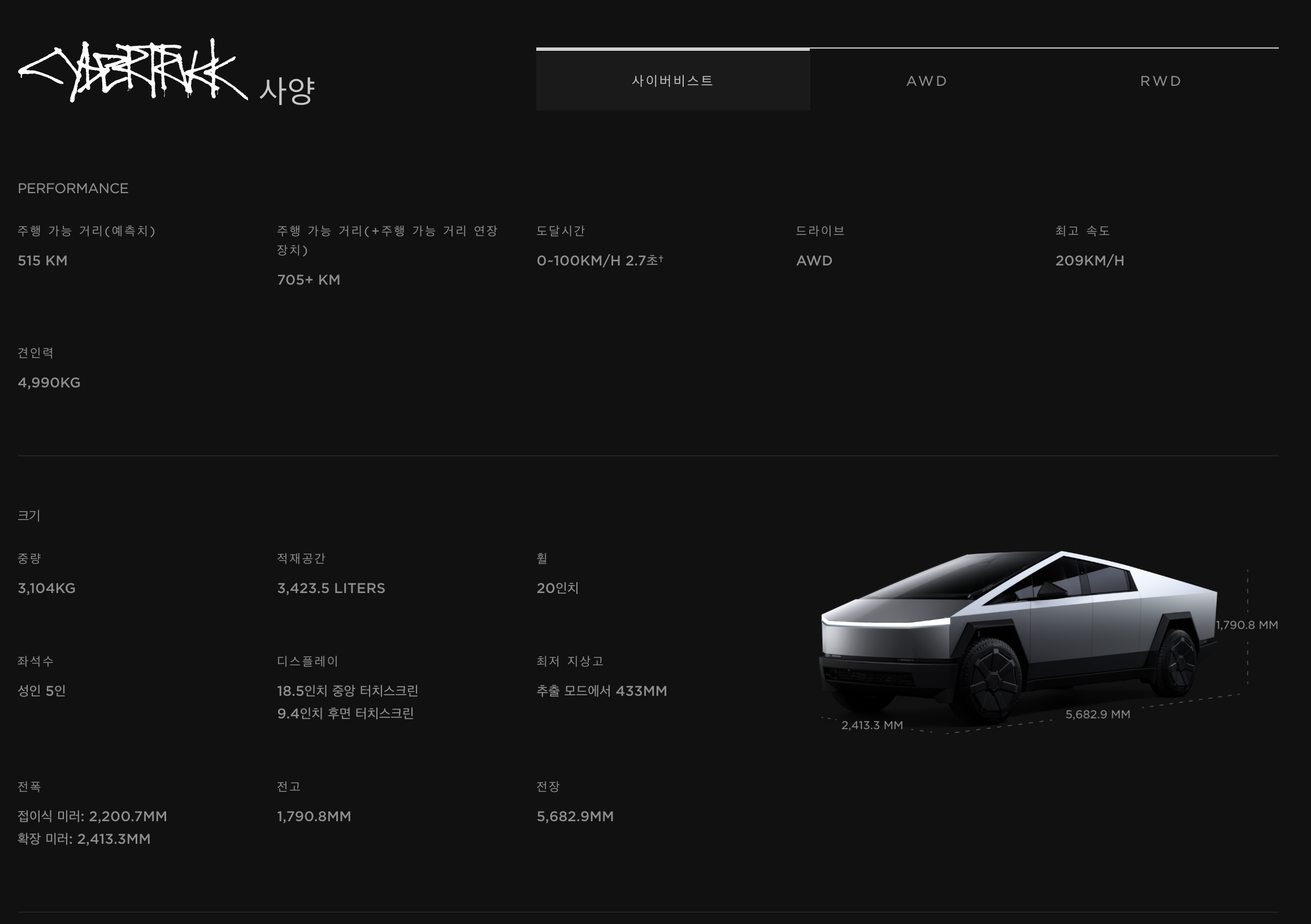This screenshot has width=1311, height=924.
Task: Click the Cybertruck vehicle image
Action: click(1019, 638)
